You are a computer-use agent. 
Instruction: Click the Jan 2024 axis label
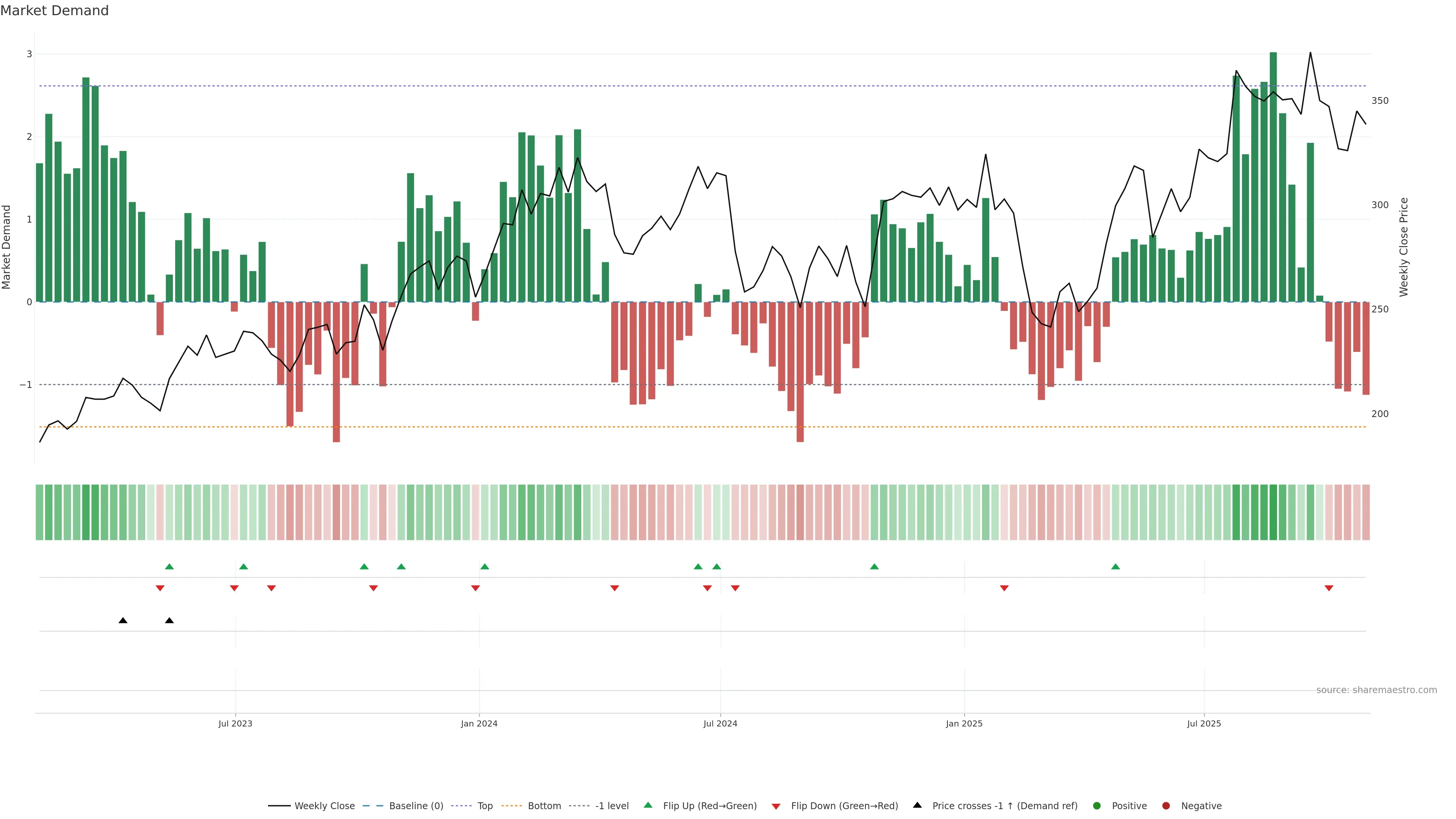[x=479, y=723]
